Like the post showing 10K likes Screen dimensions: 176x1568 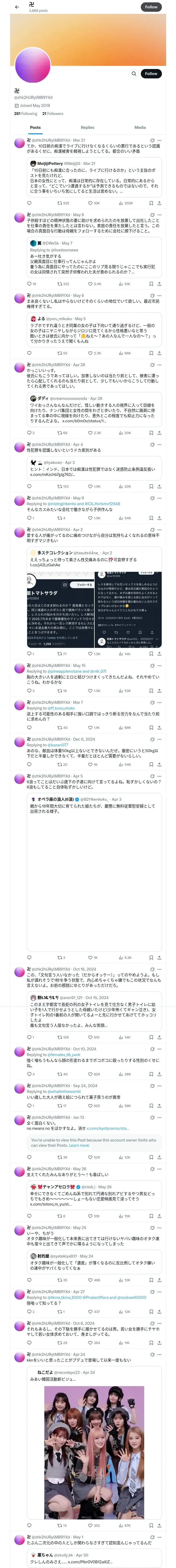pyautogui.click(x=93, y=203)
